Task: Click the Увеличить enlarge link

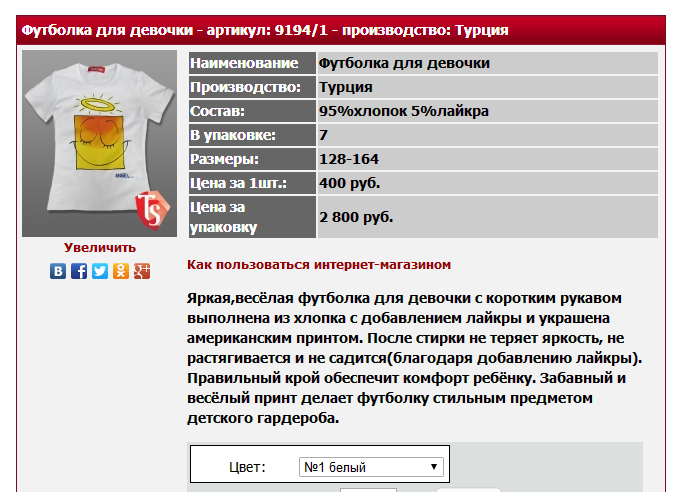Action: click(100, 248)
